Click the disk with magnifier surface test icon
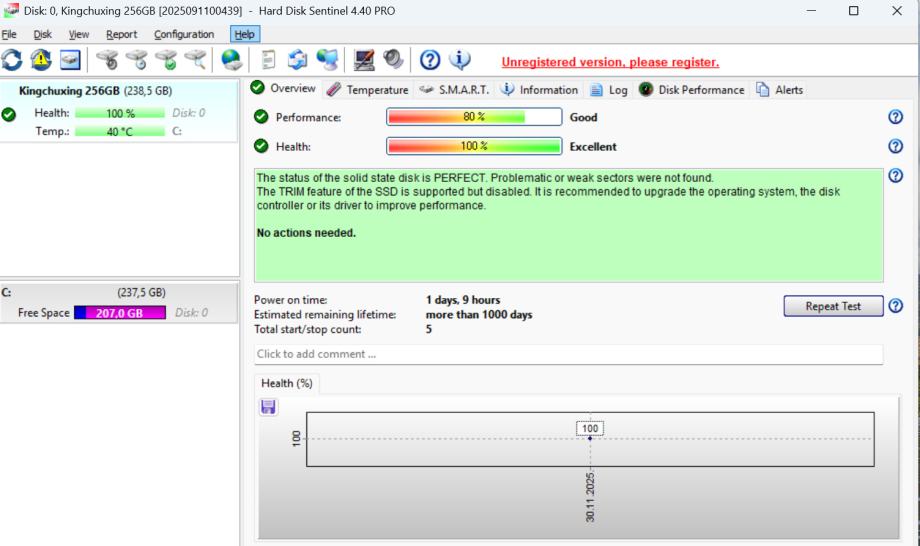 coord(195,60)
